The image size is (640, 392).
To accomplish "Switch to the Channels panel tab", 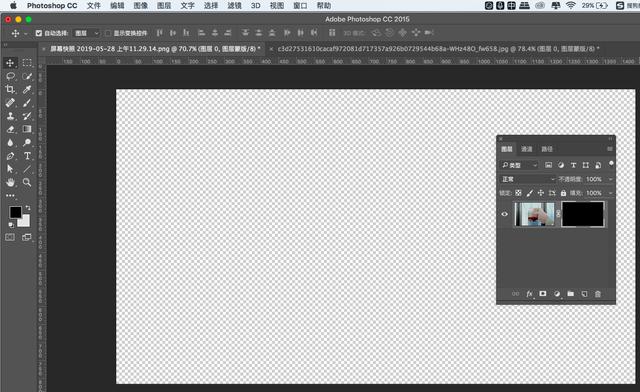I will pyautogui.click(x=527, y=149).
